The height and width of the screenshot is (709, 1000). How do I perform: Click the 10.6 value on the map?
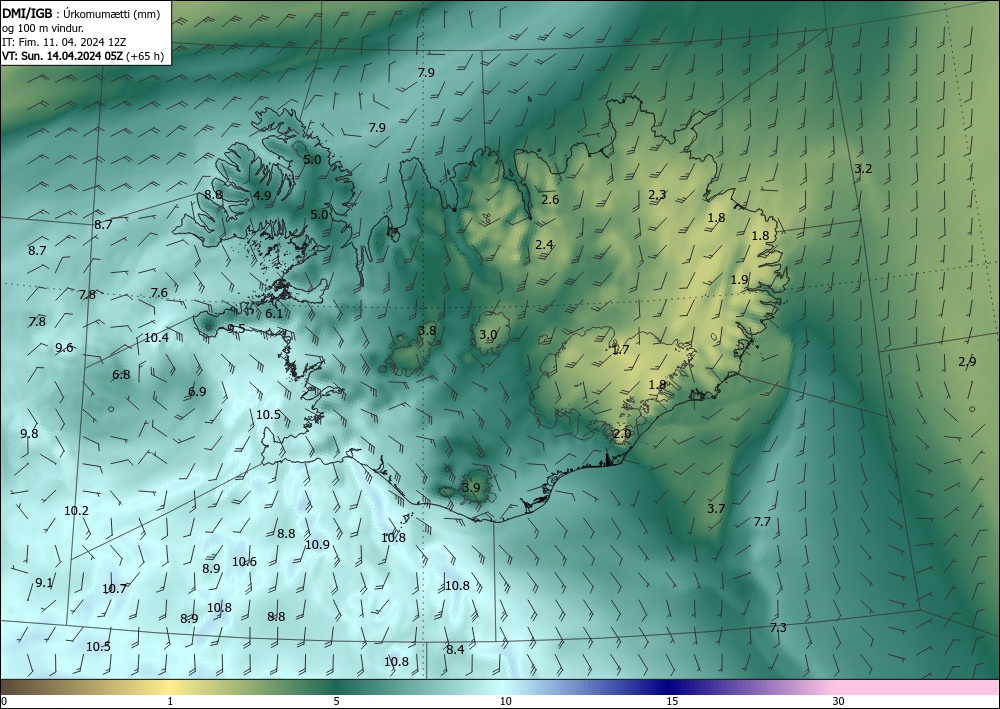pyautogui.click(x=244, y=562)
